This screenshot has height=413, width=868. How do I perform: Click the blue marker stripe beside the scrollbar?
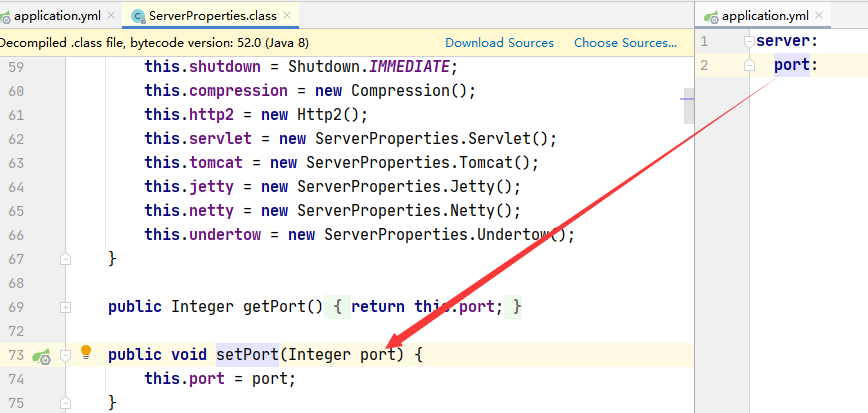(687, 99)
